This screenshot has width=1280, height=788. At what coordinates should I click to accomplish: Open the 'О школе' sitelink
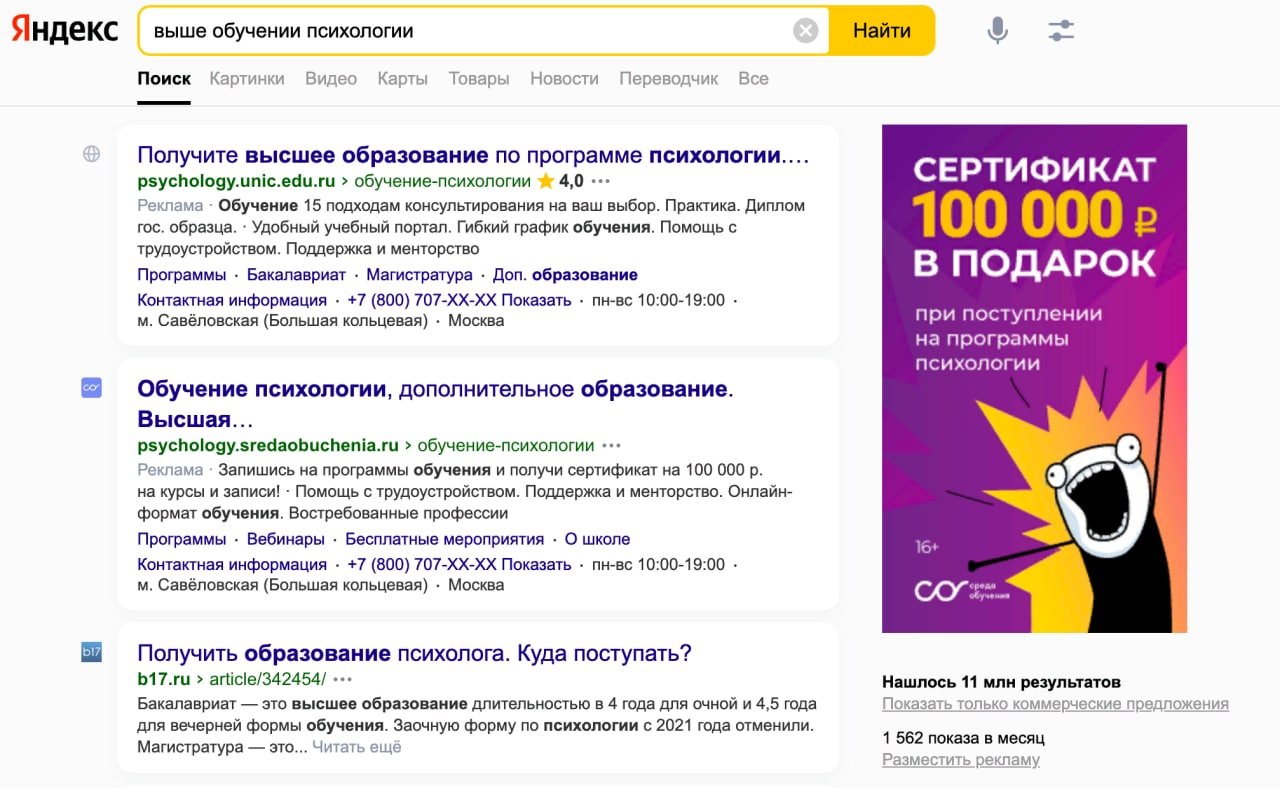(x=598, y=539)
